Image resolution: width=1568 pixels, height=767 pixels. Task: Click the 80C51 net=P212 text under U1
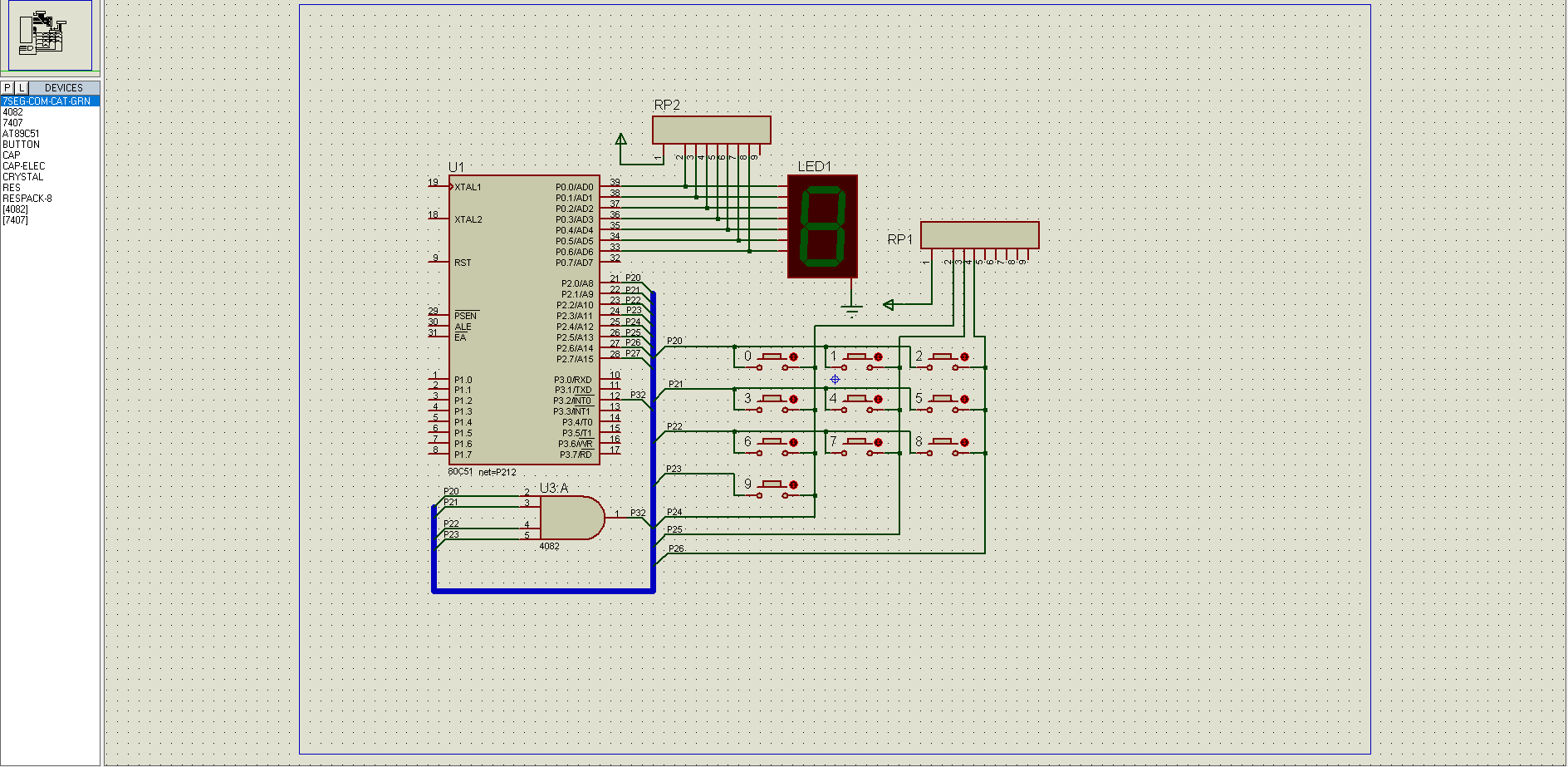click(482, 472)
